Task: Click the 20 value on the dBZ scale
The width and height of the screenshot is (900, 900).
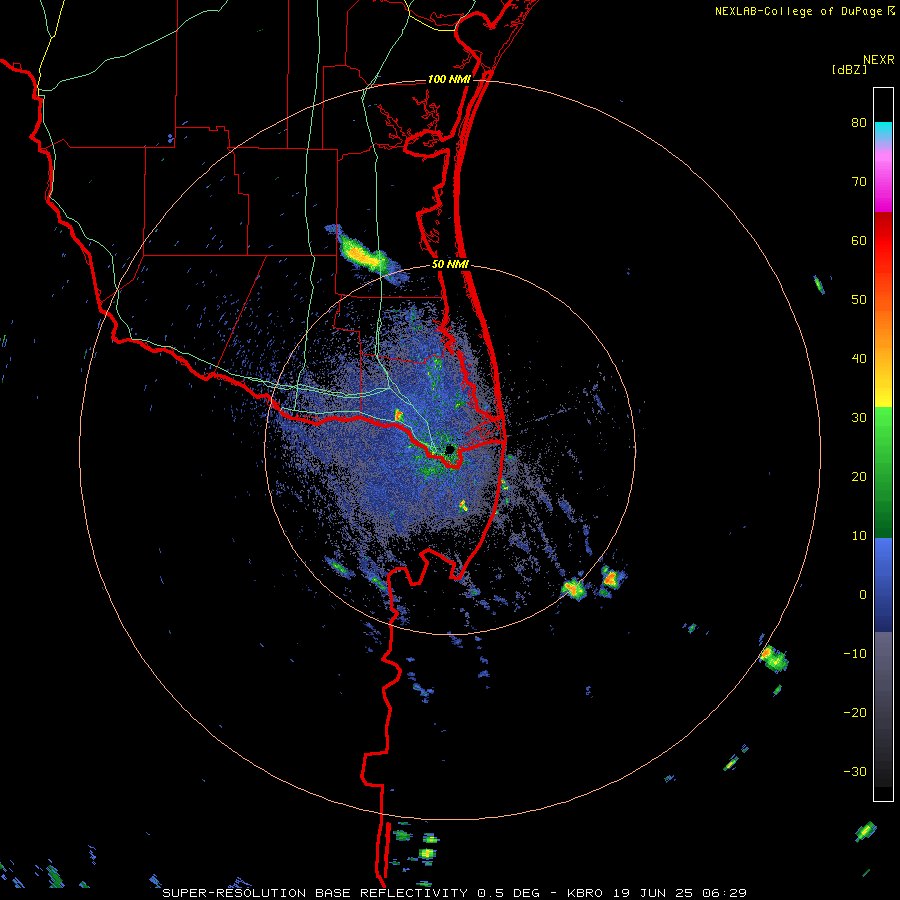Action: click(859, 477)
